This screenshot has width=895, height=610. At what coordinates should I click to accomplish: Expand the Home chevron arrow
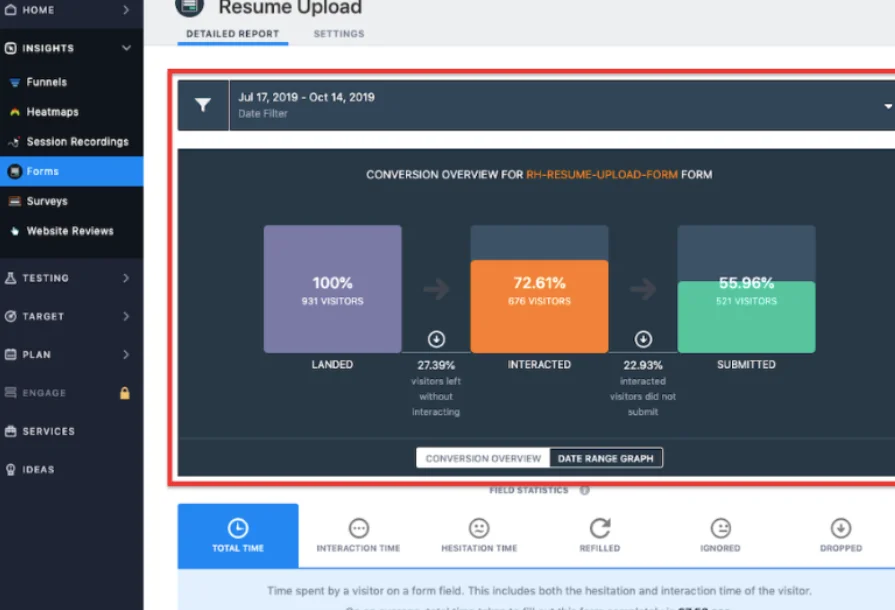126,10
